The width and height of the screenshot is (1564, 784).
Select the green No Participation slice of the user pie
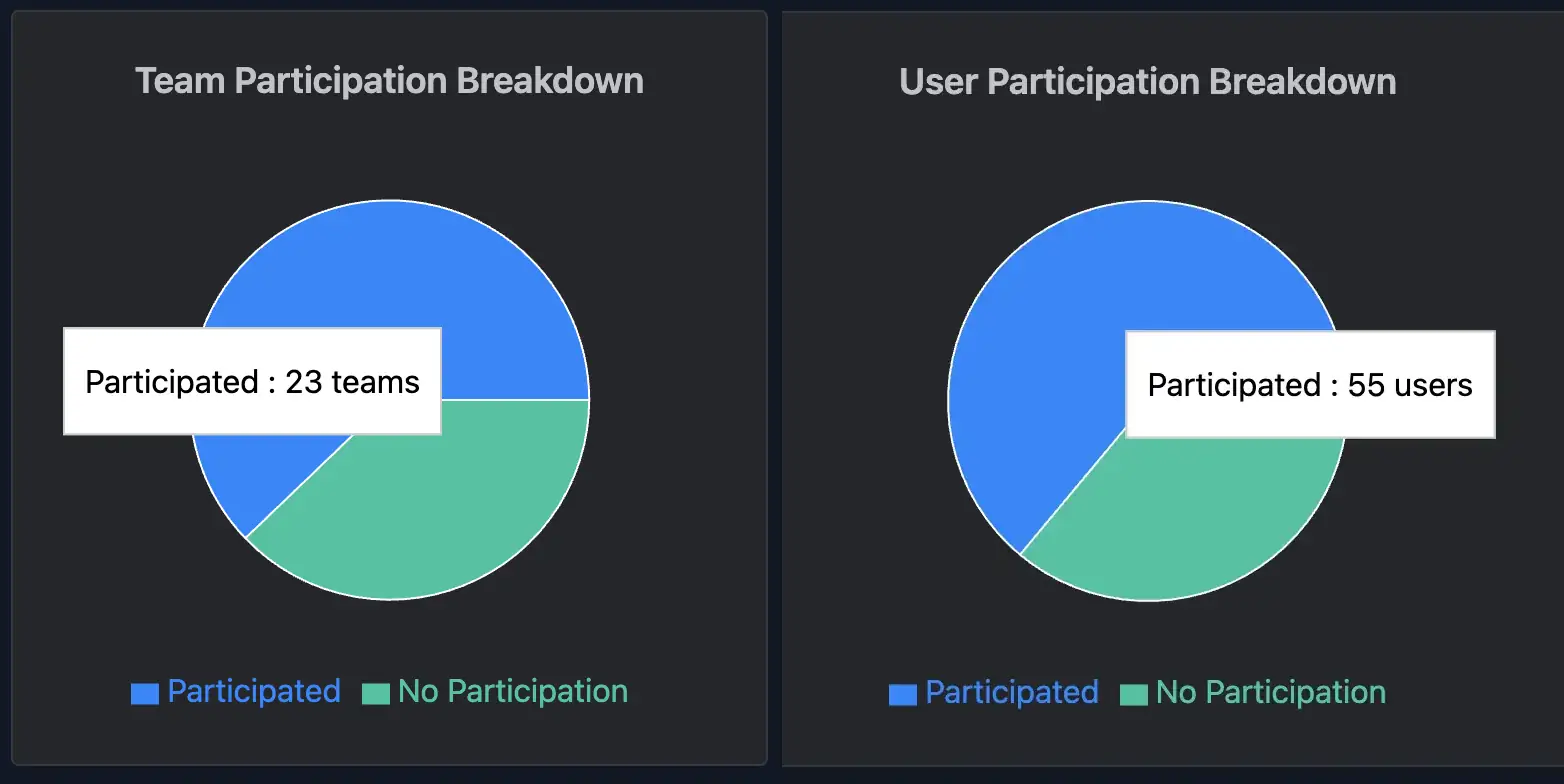(1200, 520)
